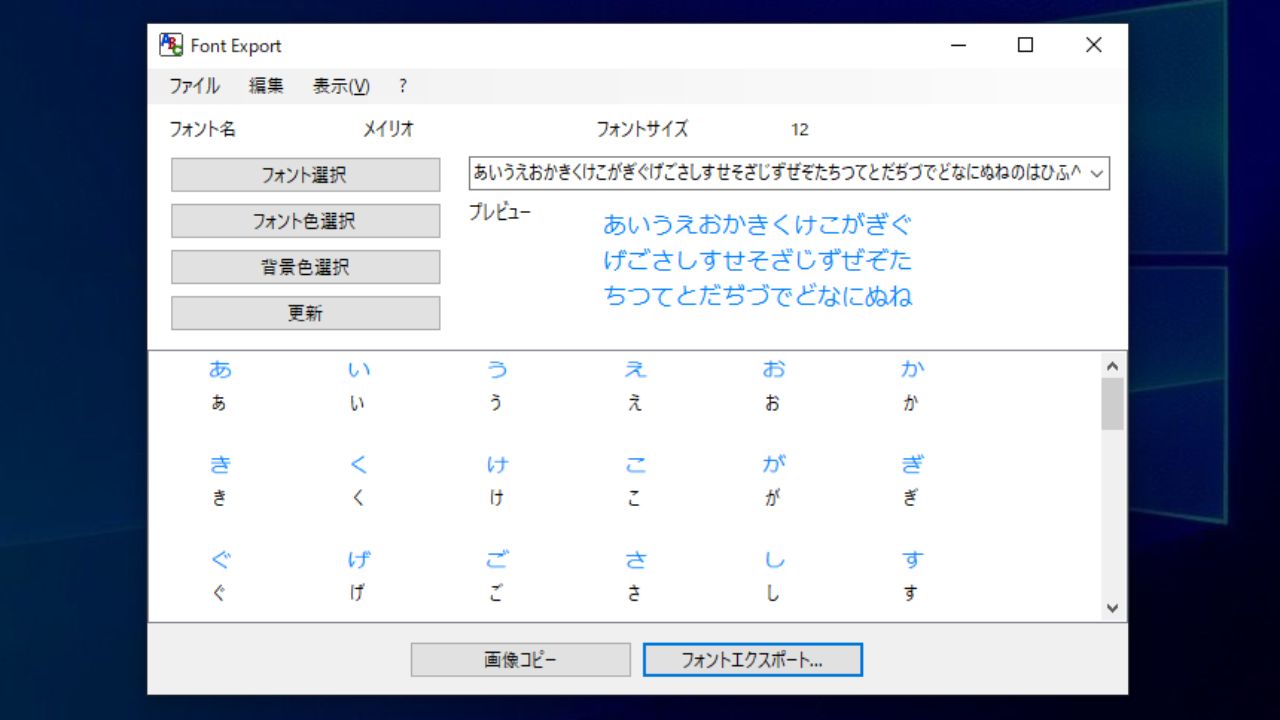Viewport: 1280px width, 720px height.
Task: Select the く glyph cell
Action: point(358,480)
